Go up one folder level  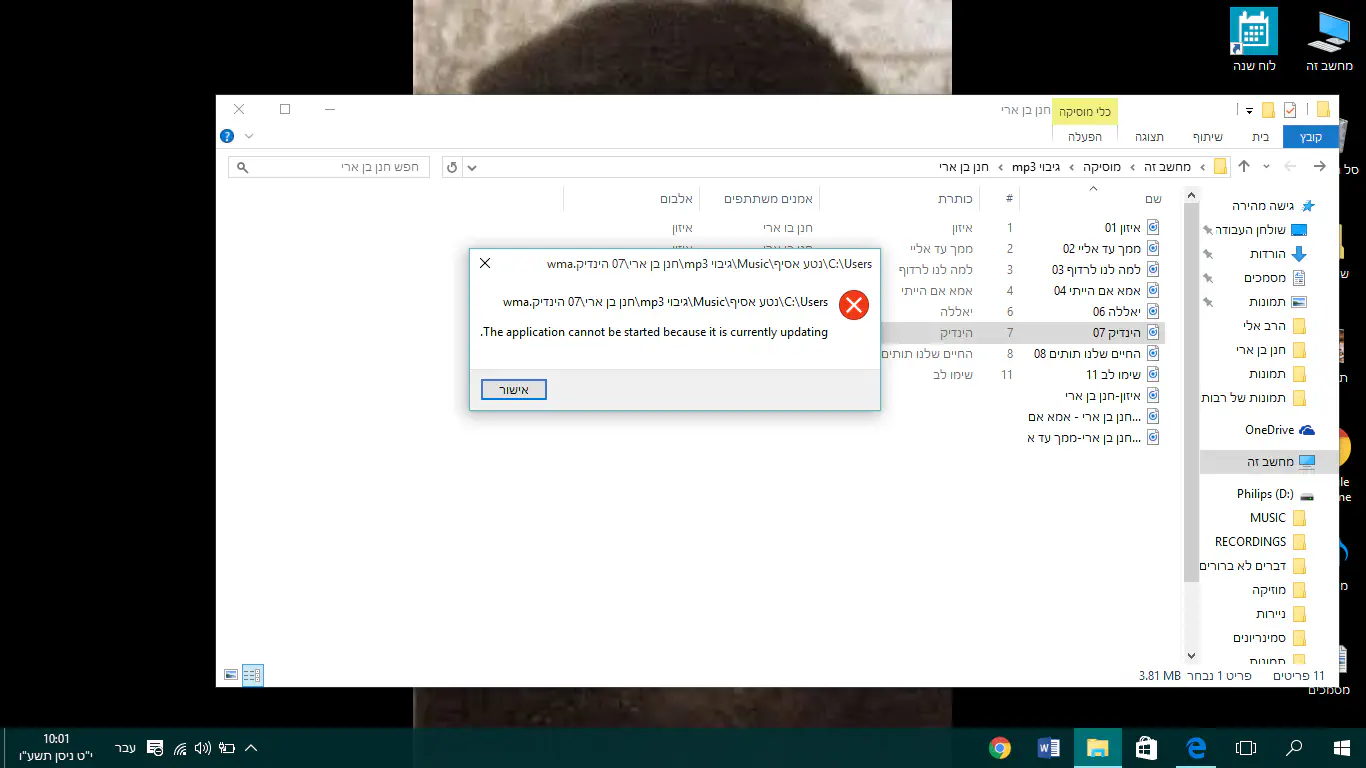pyautogui.click(x=1243, y=166)
